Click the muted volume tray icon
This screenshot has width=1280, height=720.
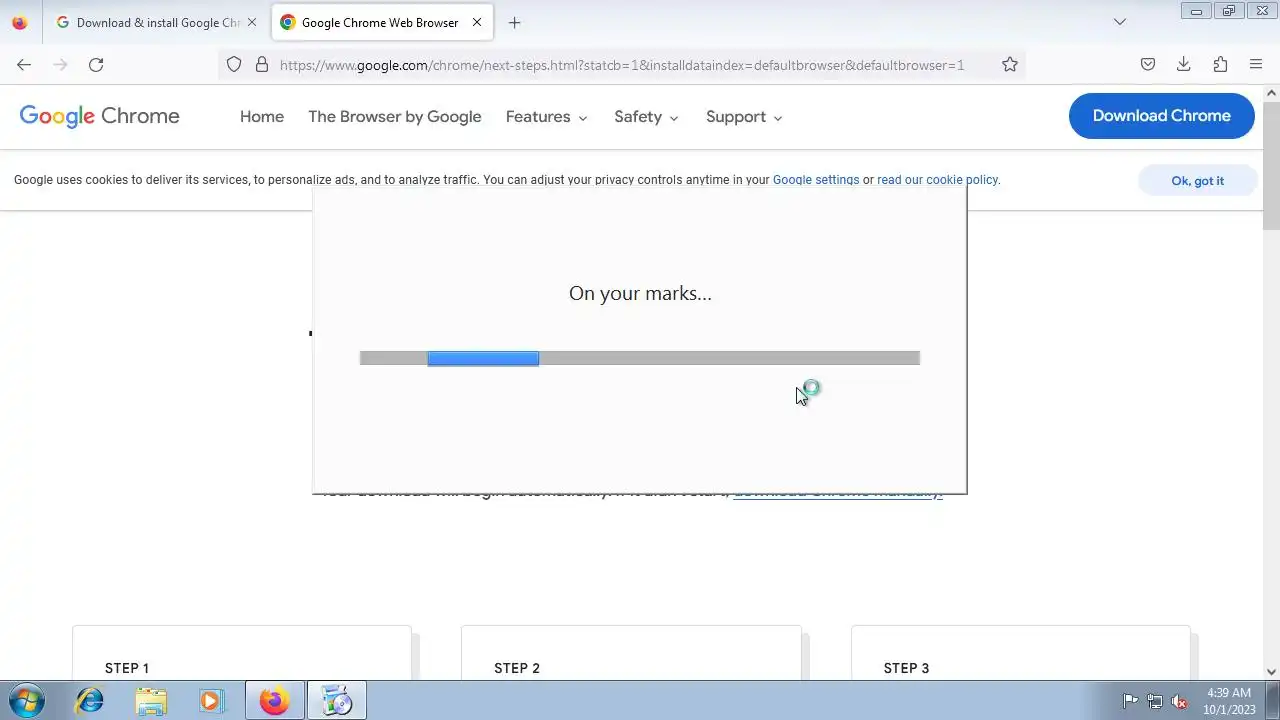1180,701
